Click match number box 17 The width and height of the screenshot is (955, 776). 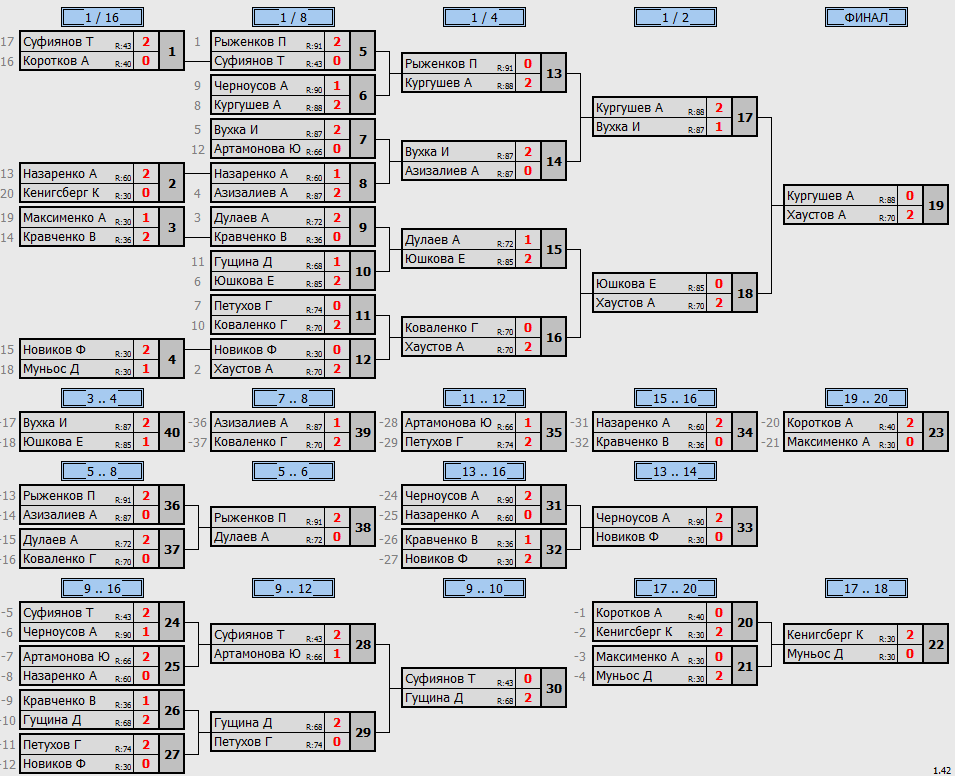745,117
